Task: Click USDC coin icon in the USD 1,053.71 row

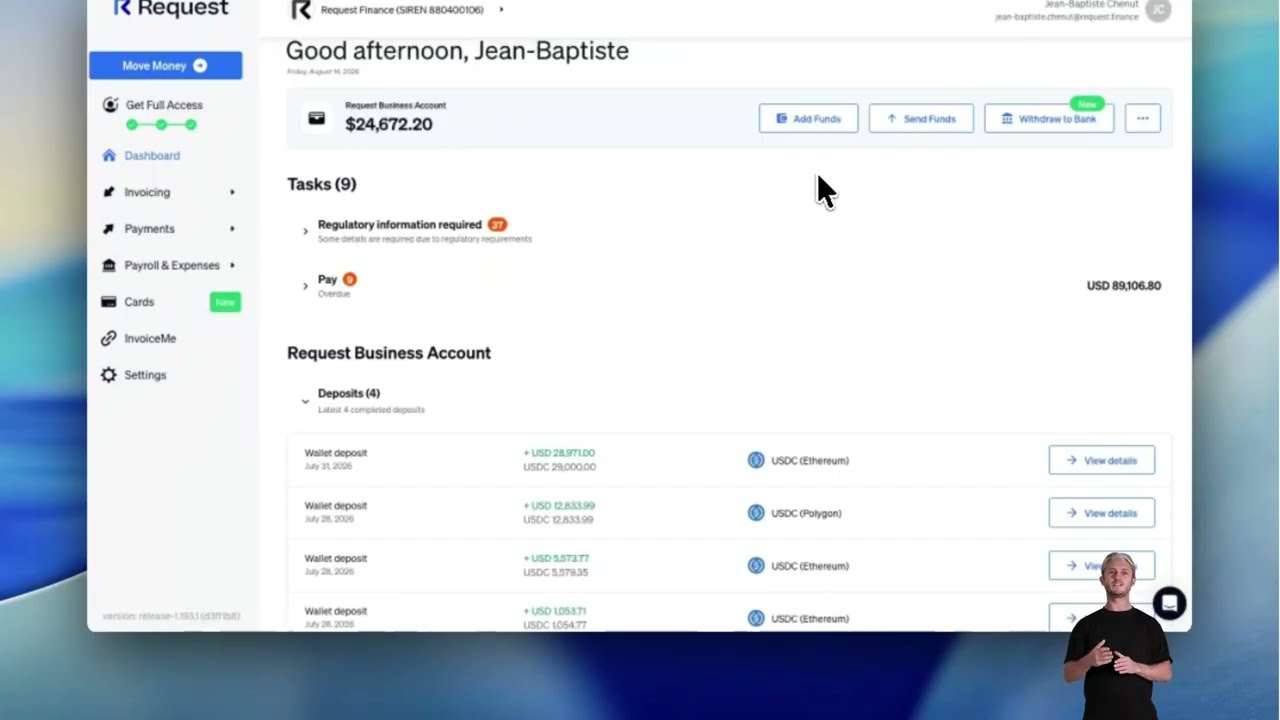Action: (756, 618)
